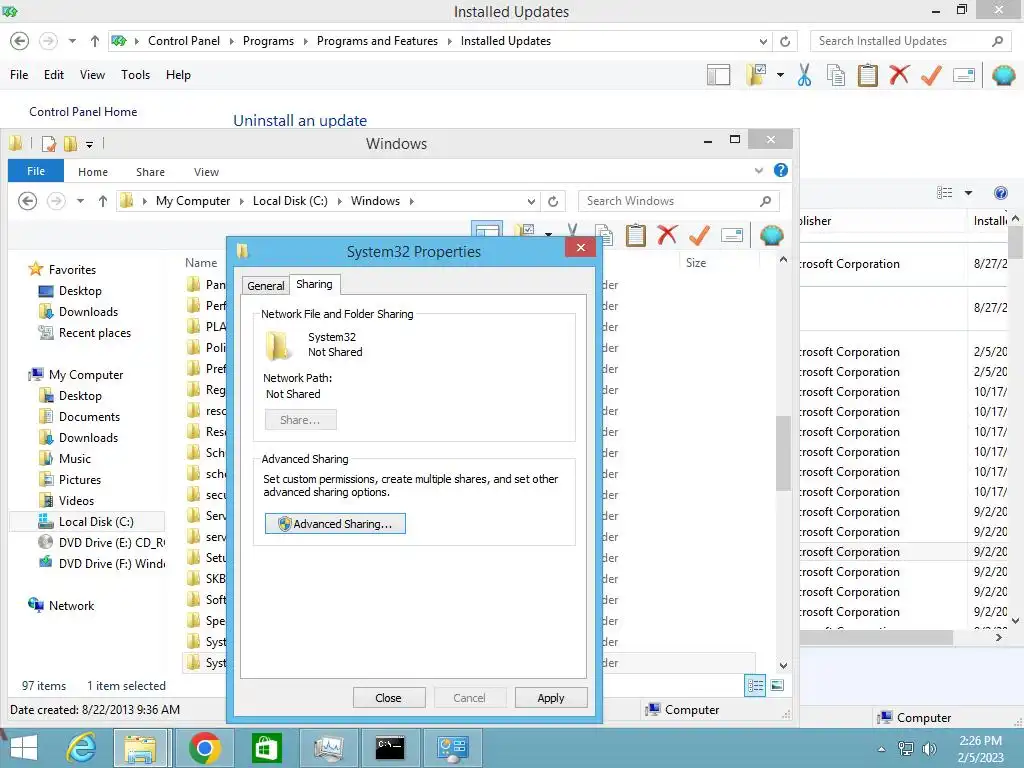Click Control Panel Home link
1024x768 pixels.
click(x=83, y=112)
